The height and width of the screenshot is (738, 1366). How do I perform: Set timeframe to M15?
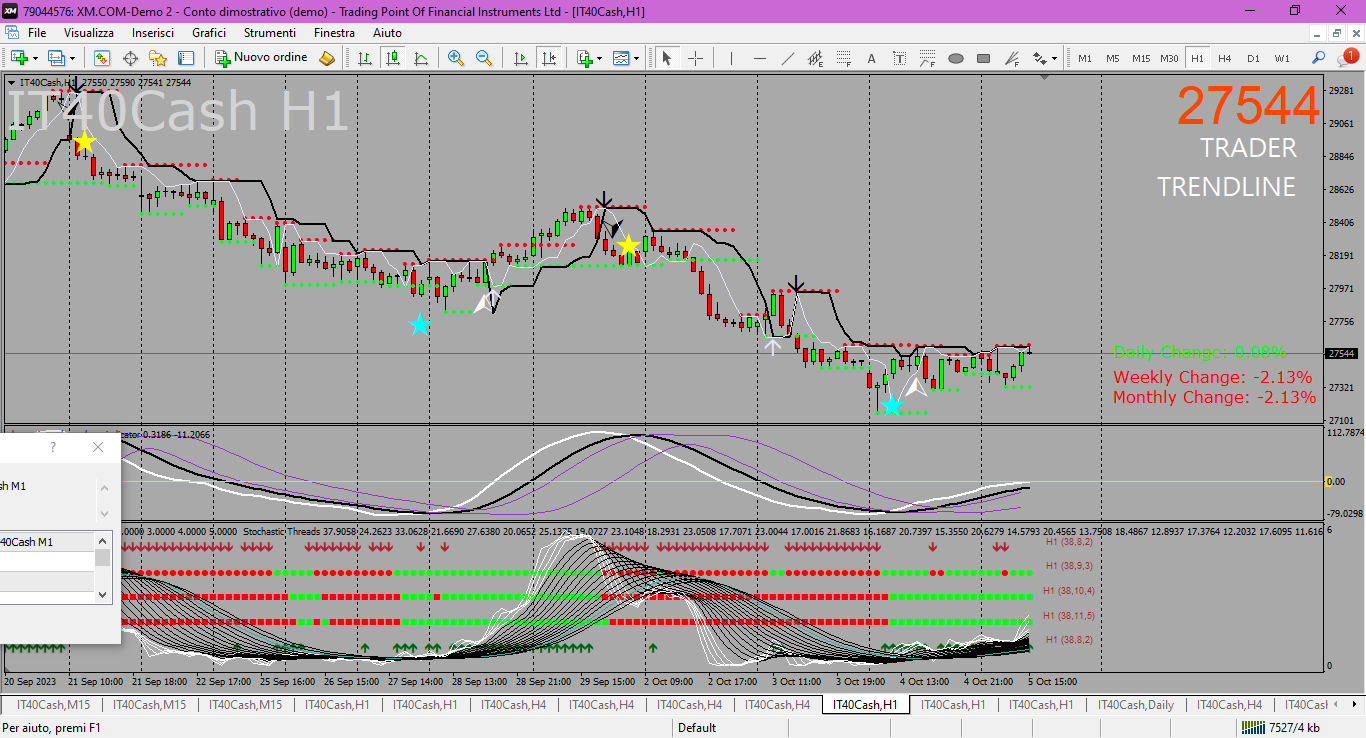[1141, 58]
